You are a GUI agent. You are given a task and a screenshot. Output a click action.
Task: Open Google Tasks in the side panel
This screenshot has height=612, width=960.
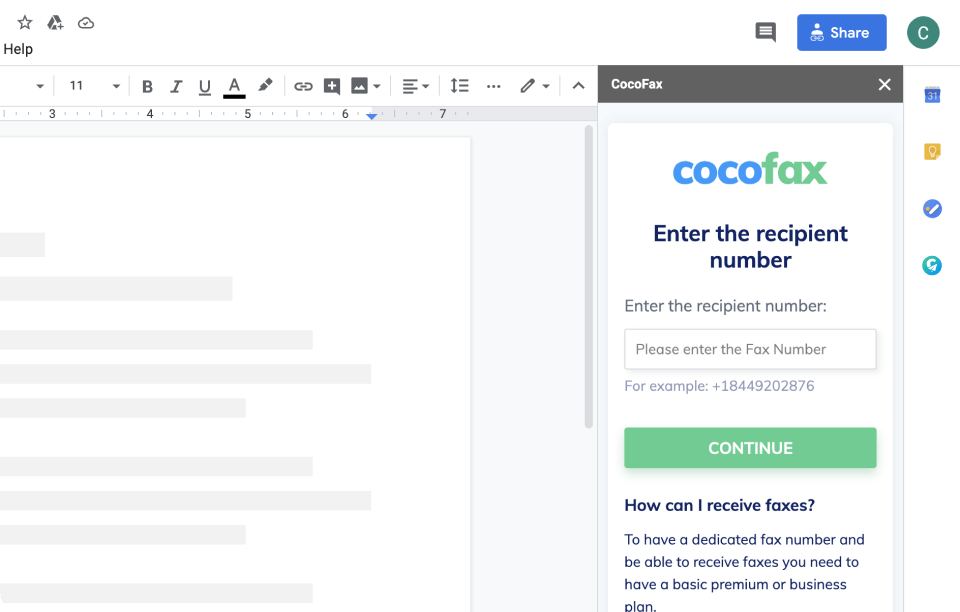(x=932, y=209)
